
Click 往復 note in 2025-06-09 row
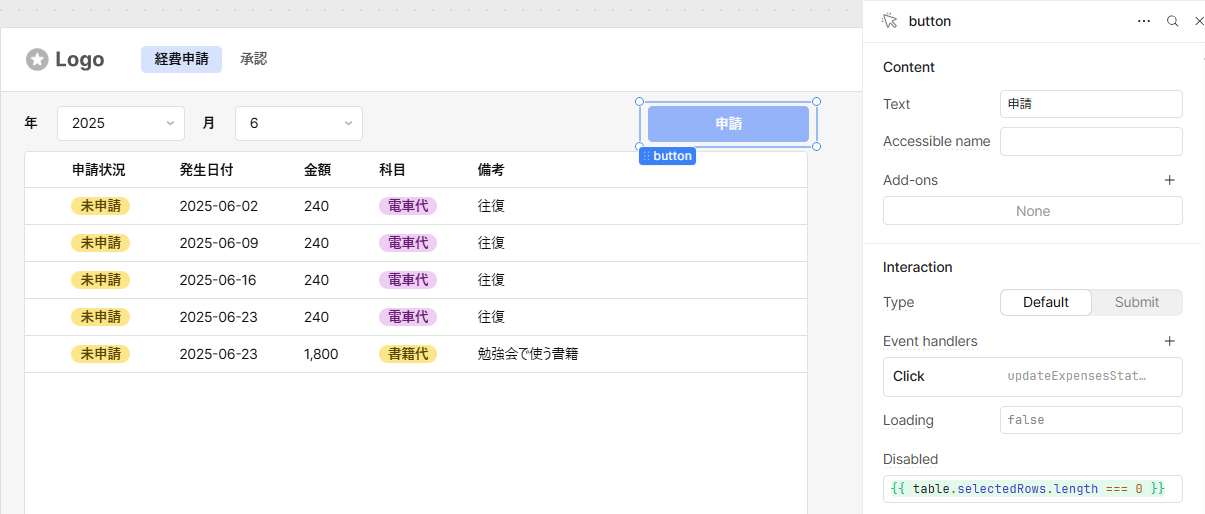(x=491, y=243)
